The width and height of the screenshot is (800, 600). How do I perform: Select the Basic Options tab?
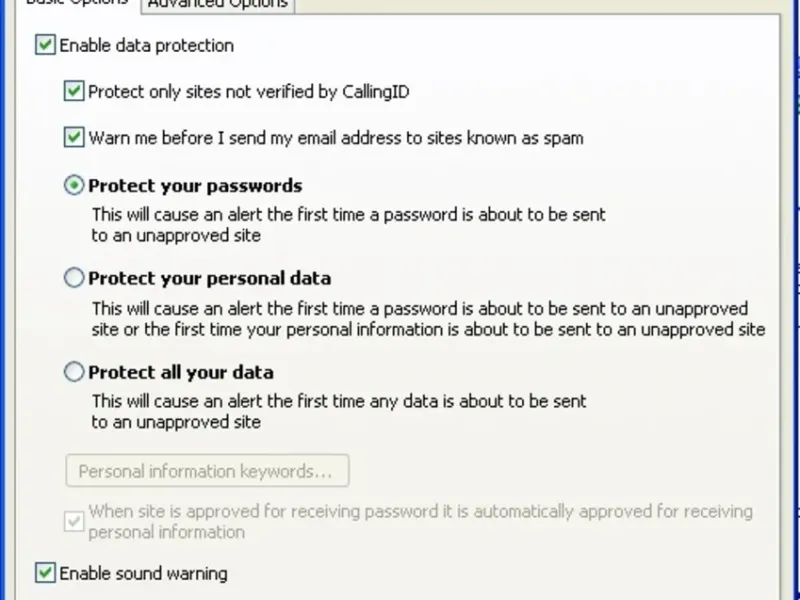[x=76, y=3]
